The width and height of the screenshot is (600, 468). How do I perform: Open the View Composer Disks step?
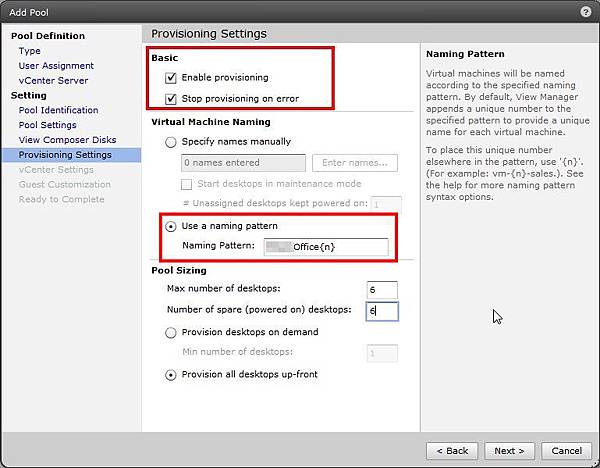pyautogui.click(x=67, y=140)
